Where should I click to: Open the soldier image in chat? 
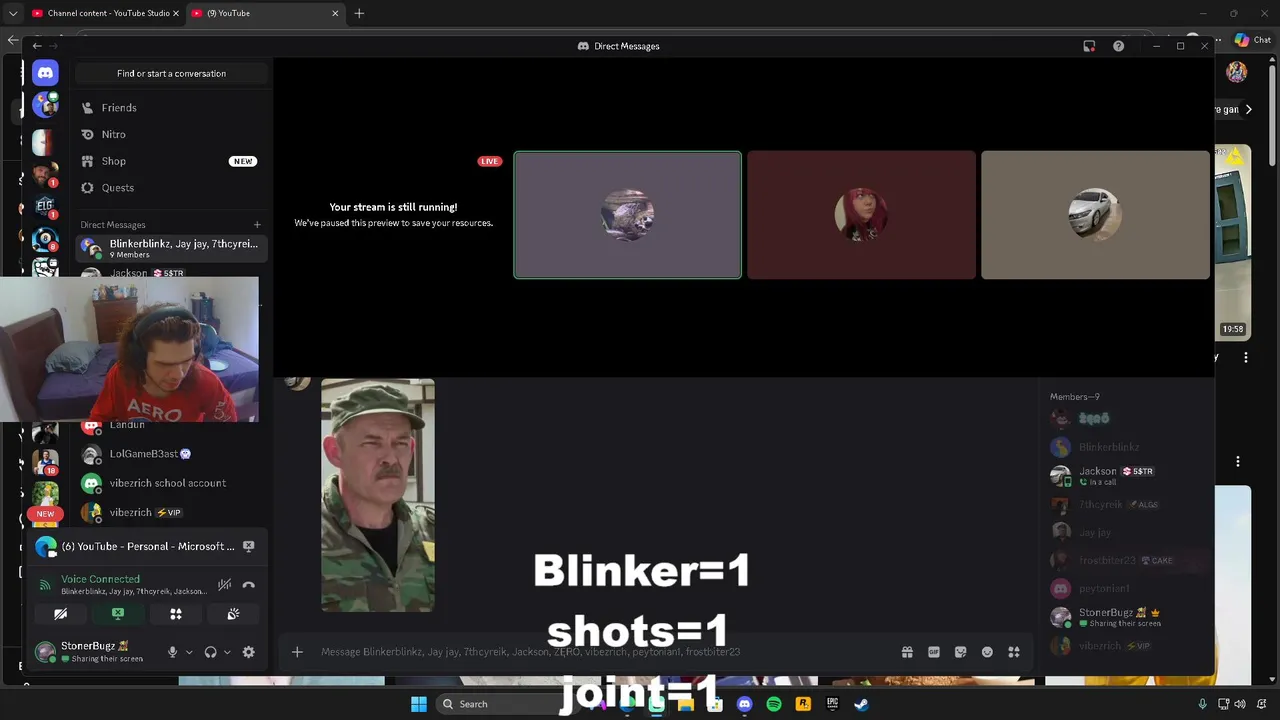(378, 495)
